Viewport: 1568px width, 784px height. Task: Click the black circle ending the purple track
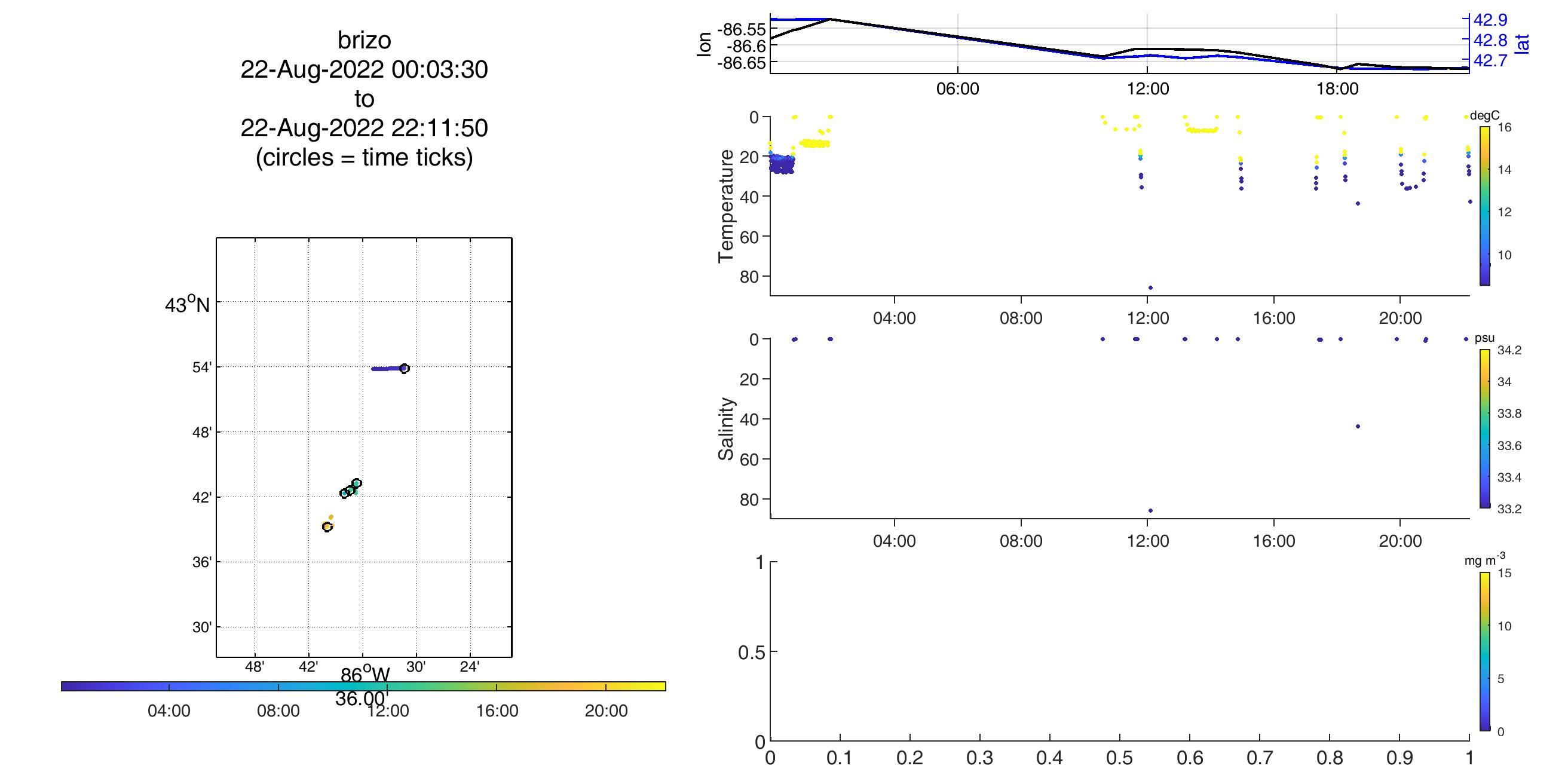[x=405, y=368]
